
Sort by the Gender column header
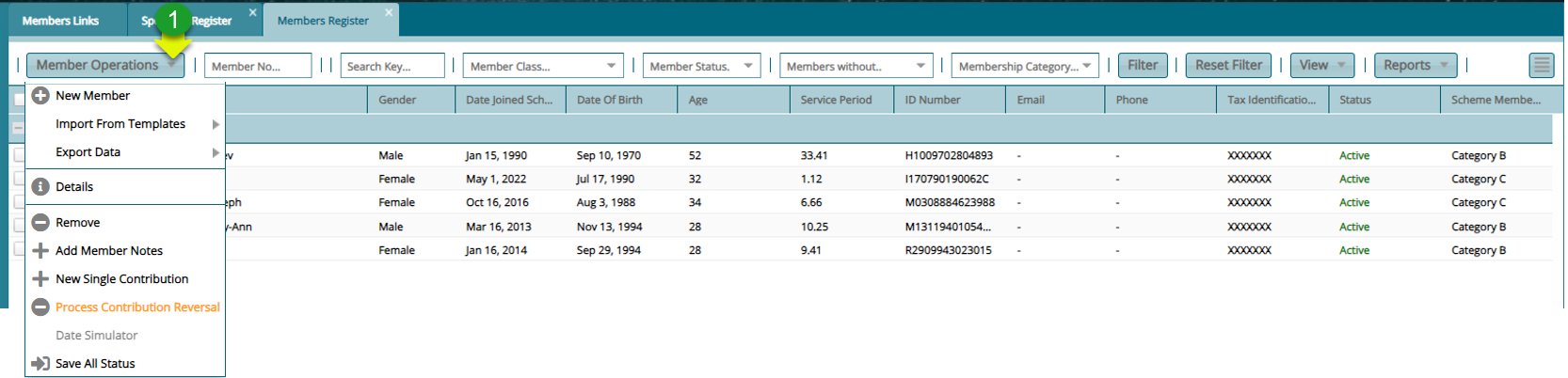coord(410,100)
